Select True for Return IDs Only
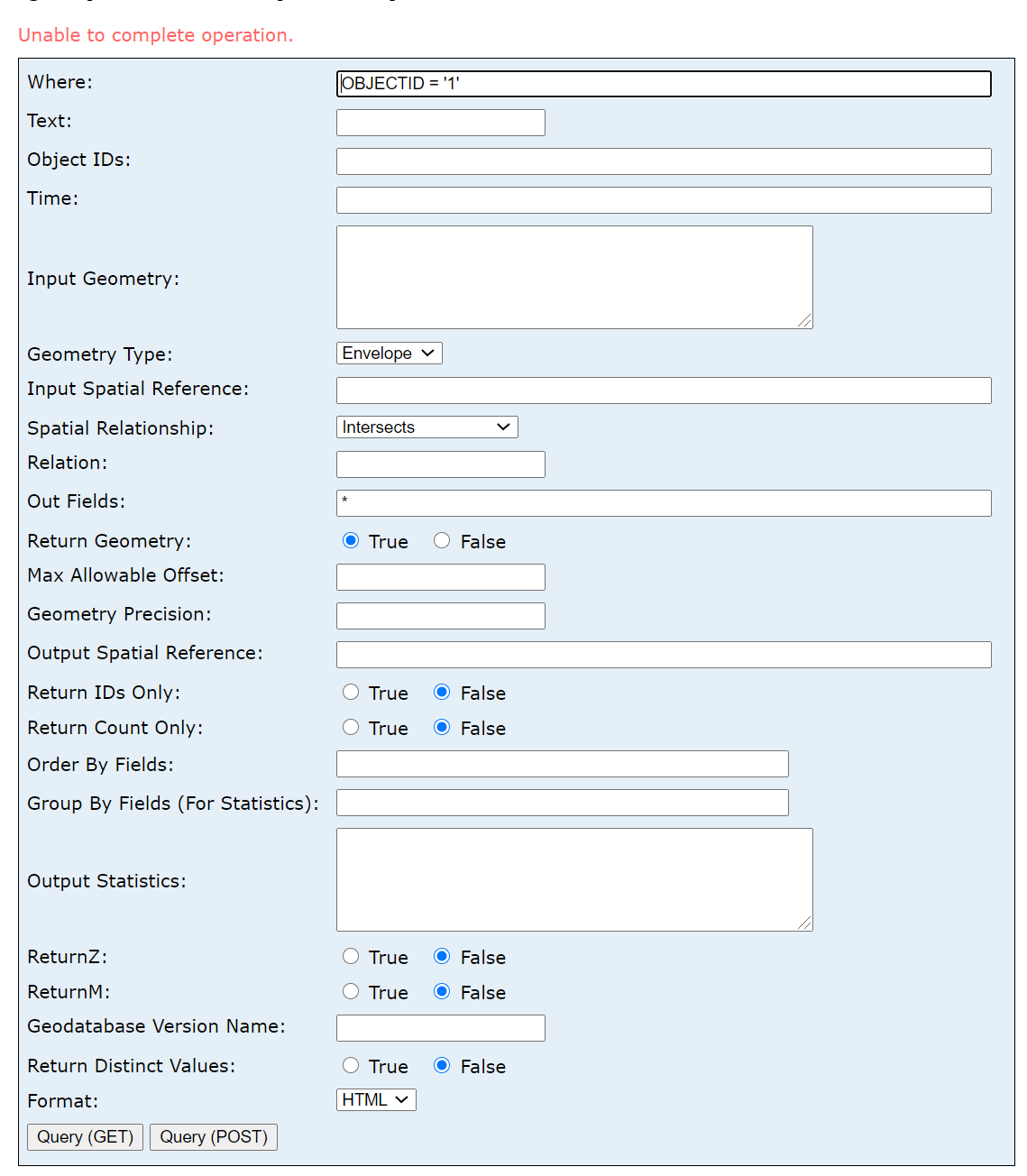The height and width of the screenshot is (1176, 1027). coord(351,692)
